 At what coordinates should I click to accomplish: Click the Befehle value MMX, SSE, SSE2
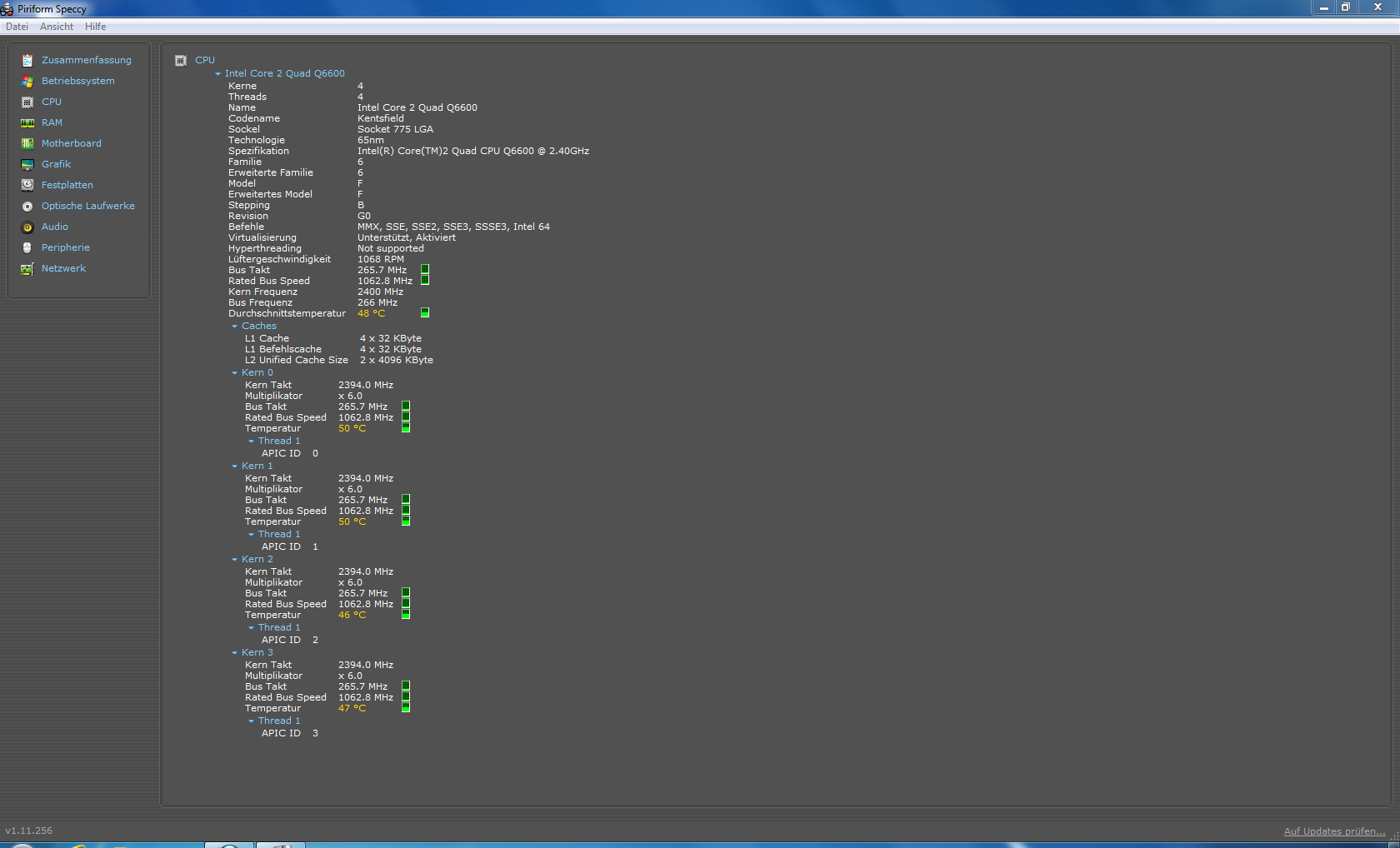pos(454,227)
